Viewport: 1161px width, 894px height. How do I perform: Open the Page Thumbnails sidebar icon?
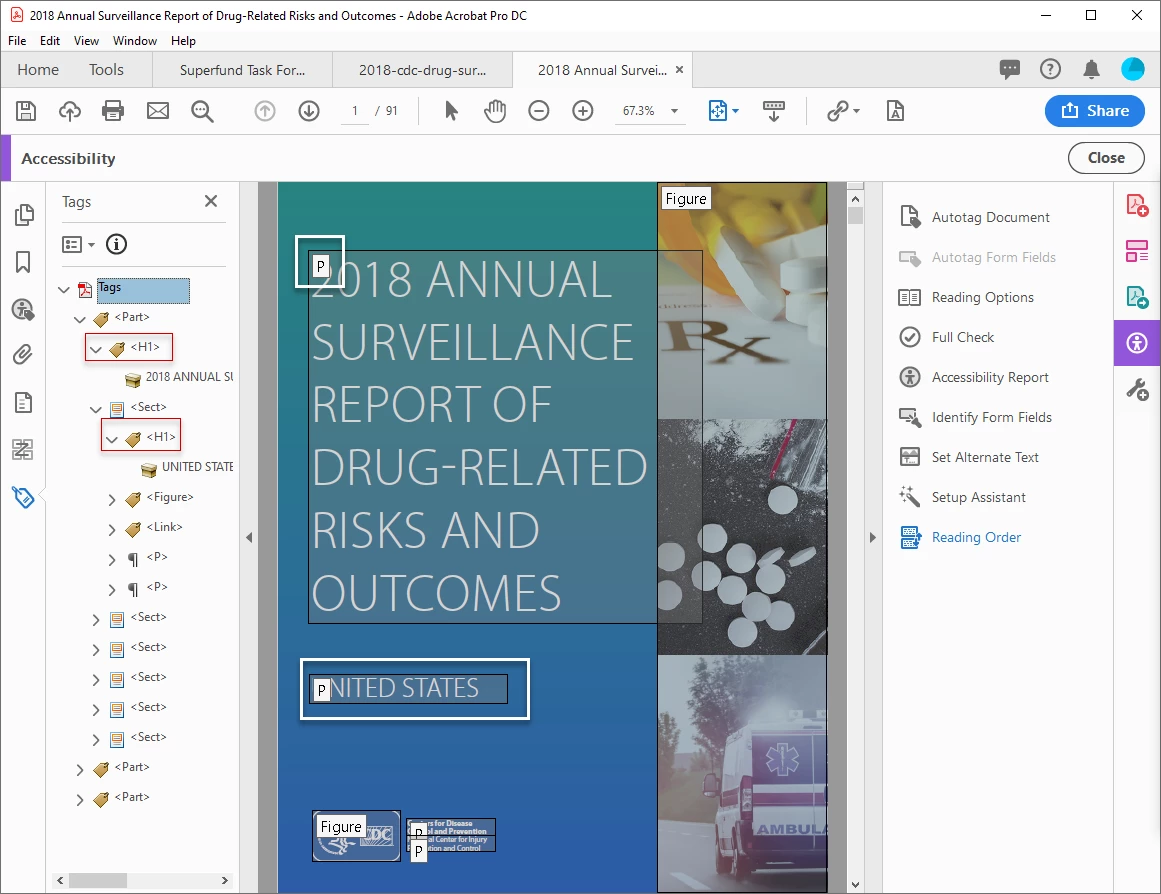(x=24, y=215)
